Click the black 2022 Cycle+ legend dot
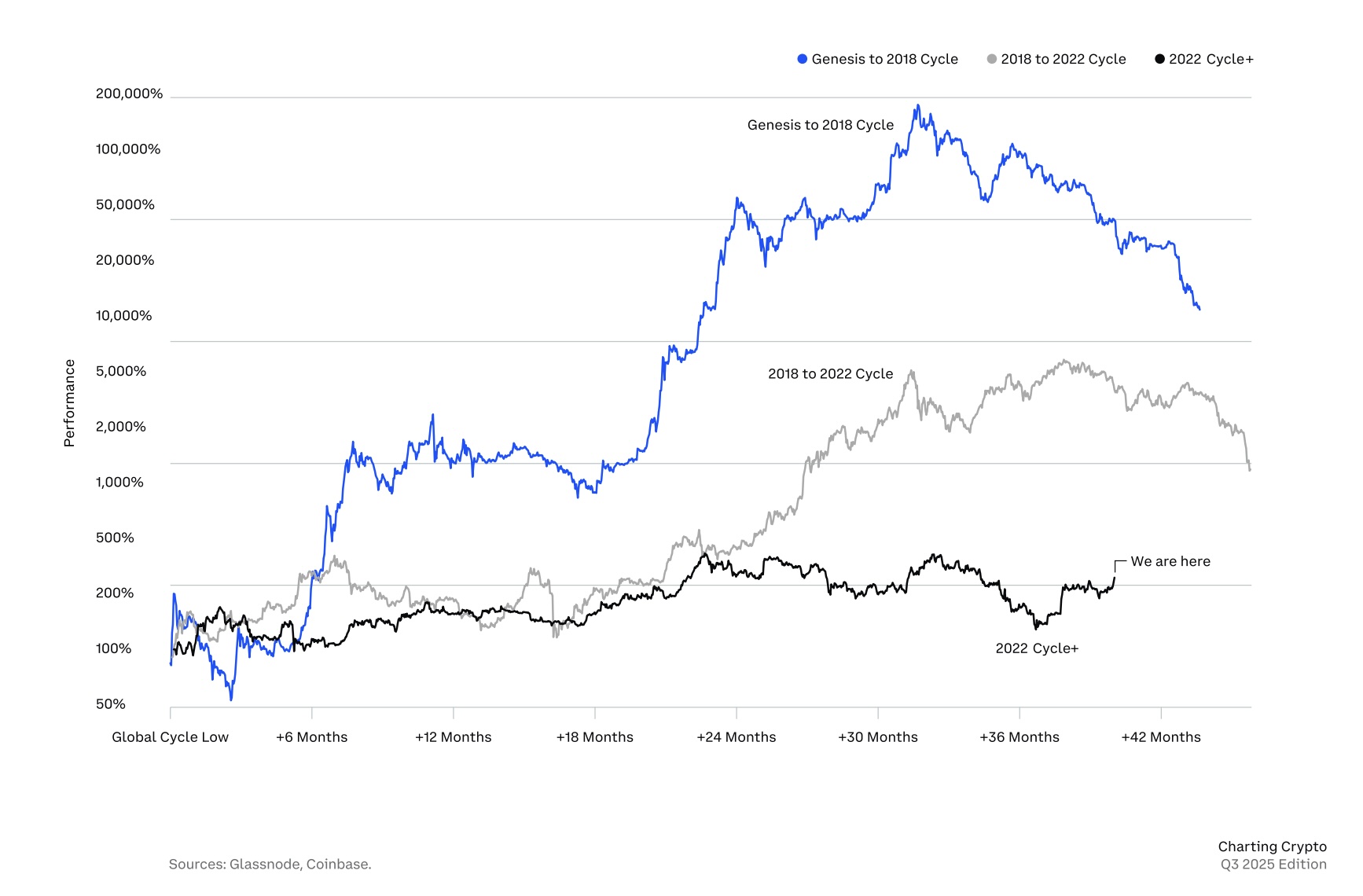This screenshot has height=896, width=1363. pyautogui.click(x=1159, y=59)
